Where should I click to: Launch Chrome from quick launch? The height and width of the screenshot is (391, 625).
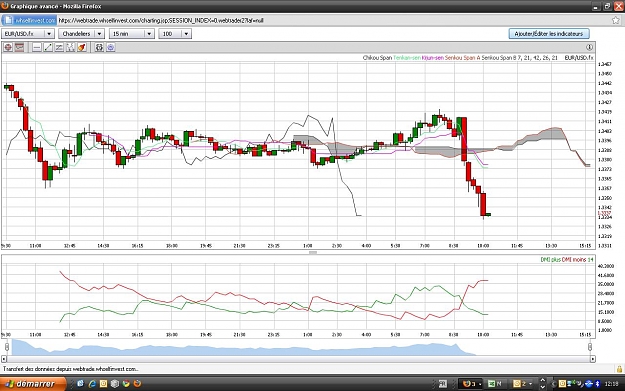pos(126,383)
